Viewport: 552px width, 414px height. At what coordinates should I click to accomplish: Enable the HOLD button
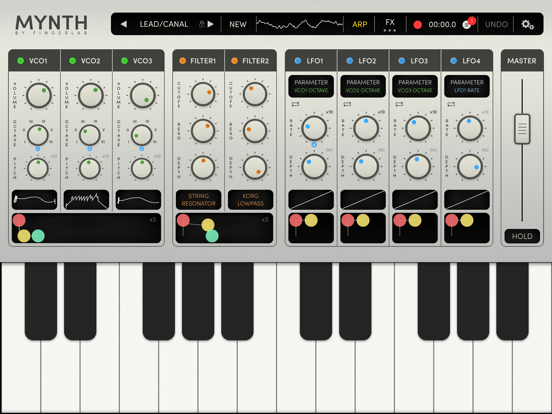coord(522,236)
